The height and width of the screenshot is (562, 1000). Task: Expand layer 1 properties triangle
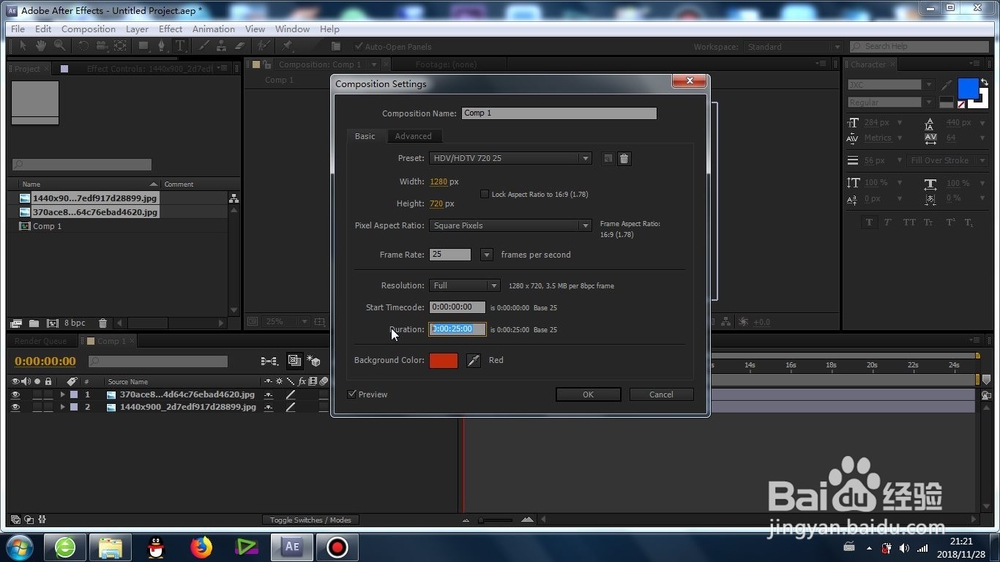tap(62, 395)
